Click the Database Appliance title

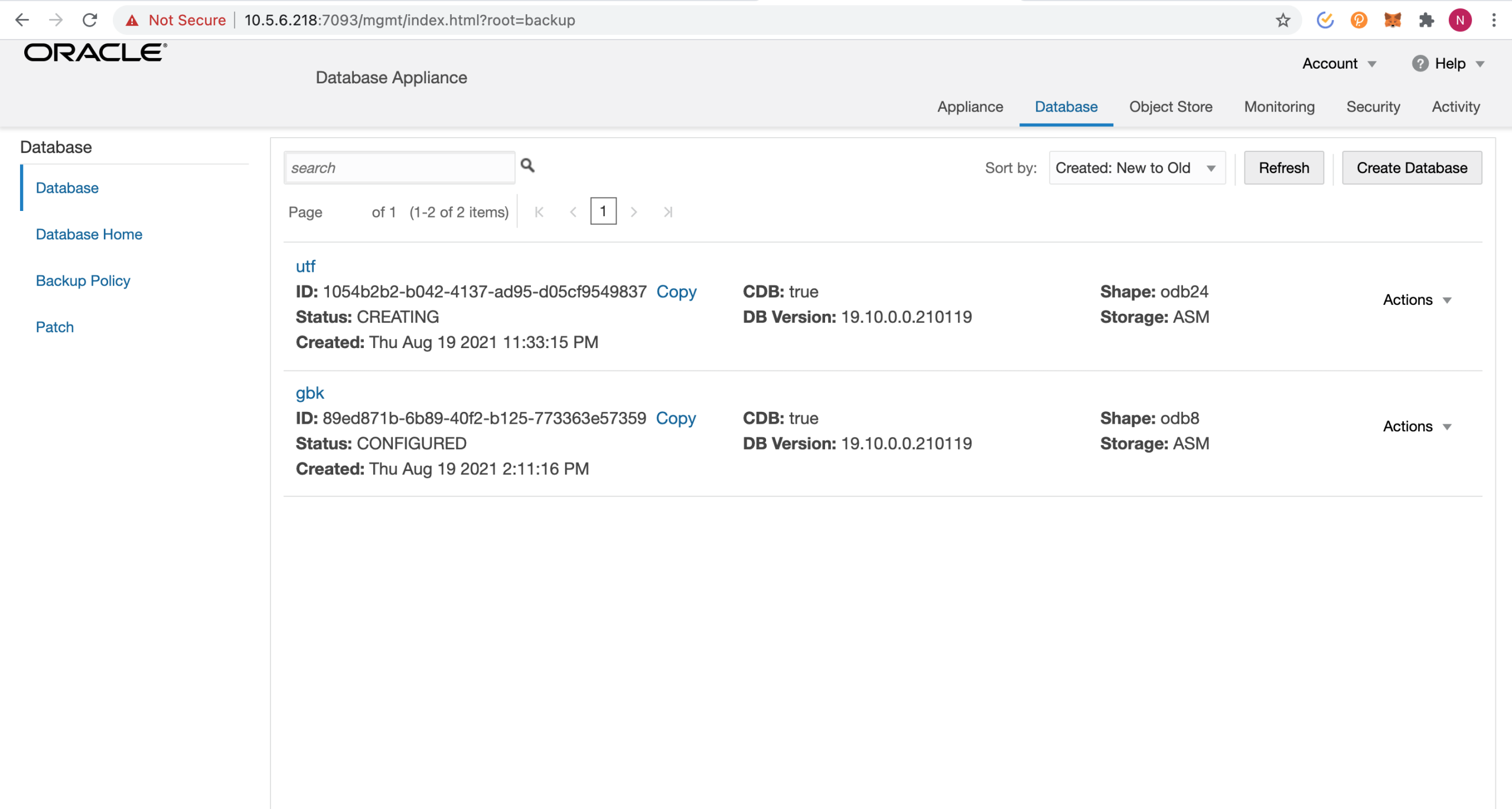pos(391,77)
